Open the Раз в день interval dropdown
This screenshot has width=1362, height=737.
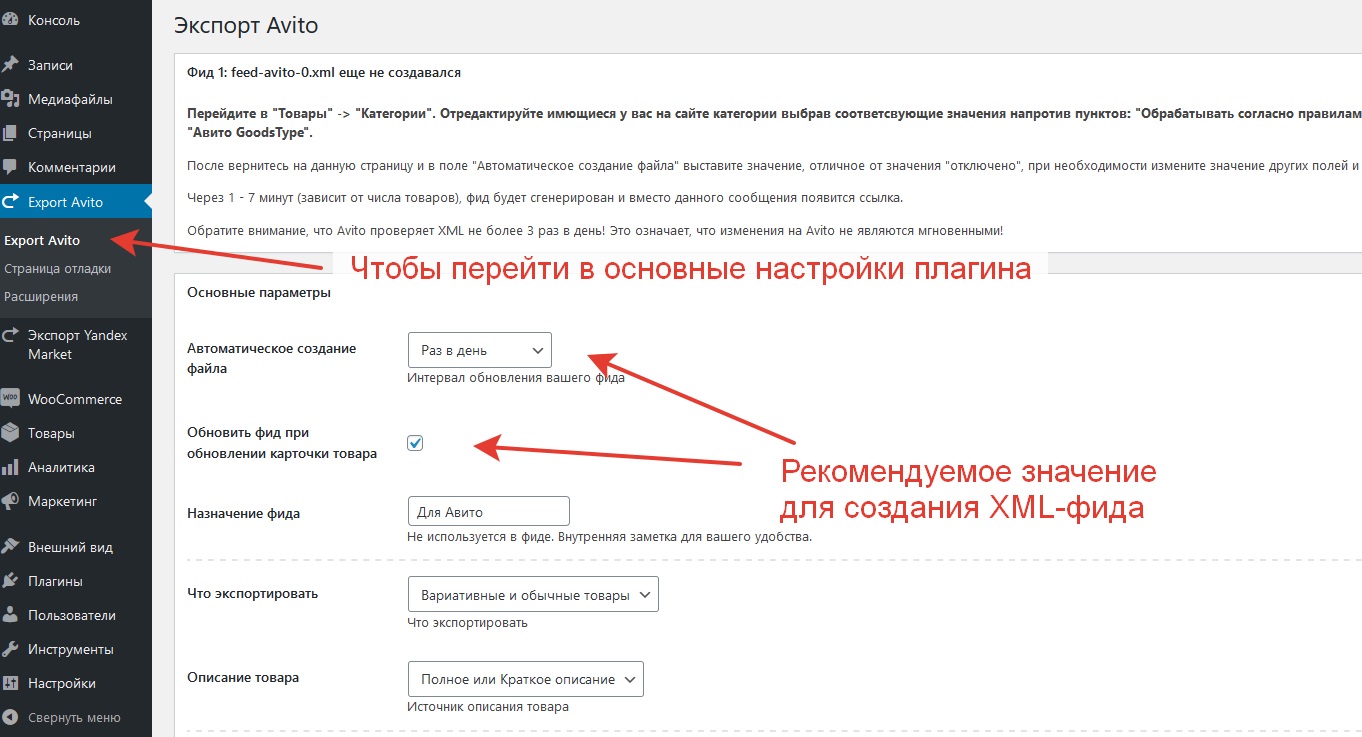coord(479,351)
